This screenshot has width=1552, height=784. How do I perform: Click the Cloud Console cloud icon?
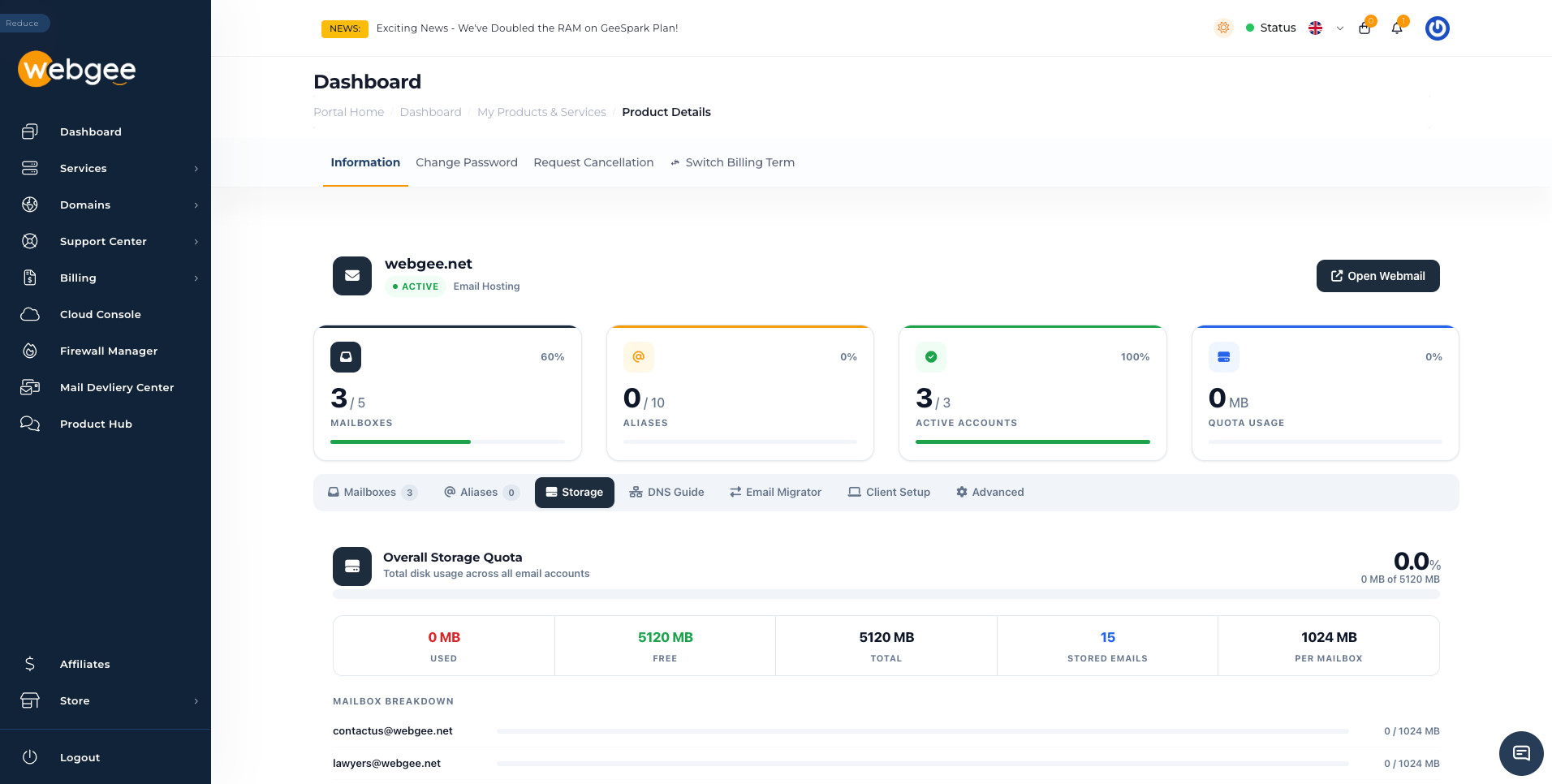click(x=30, y=314)
